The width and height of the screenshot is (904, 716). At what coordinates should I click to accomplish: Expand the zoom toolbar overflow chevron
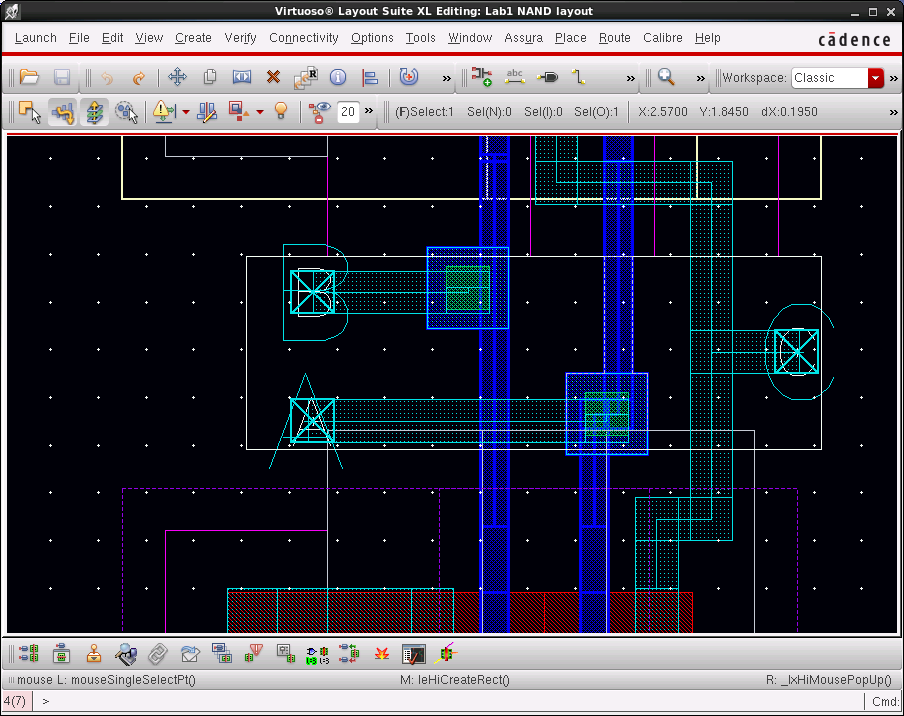point(700,78)
